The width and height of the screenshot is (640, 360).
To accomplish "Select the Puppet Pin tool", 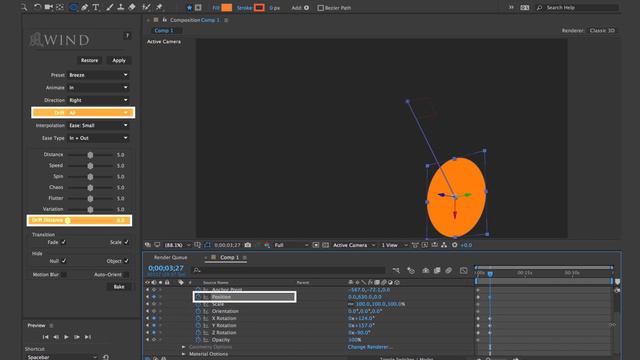I will click(x=159, y=7).
